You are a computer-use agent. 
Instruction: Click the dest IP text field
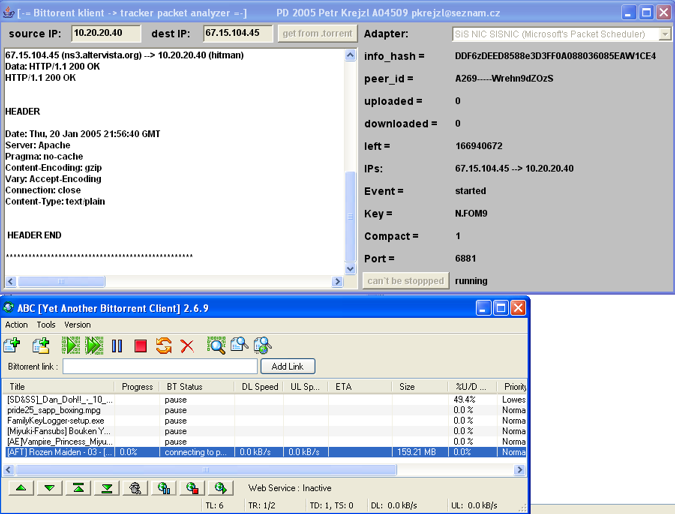tap(238, 33)
